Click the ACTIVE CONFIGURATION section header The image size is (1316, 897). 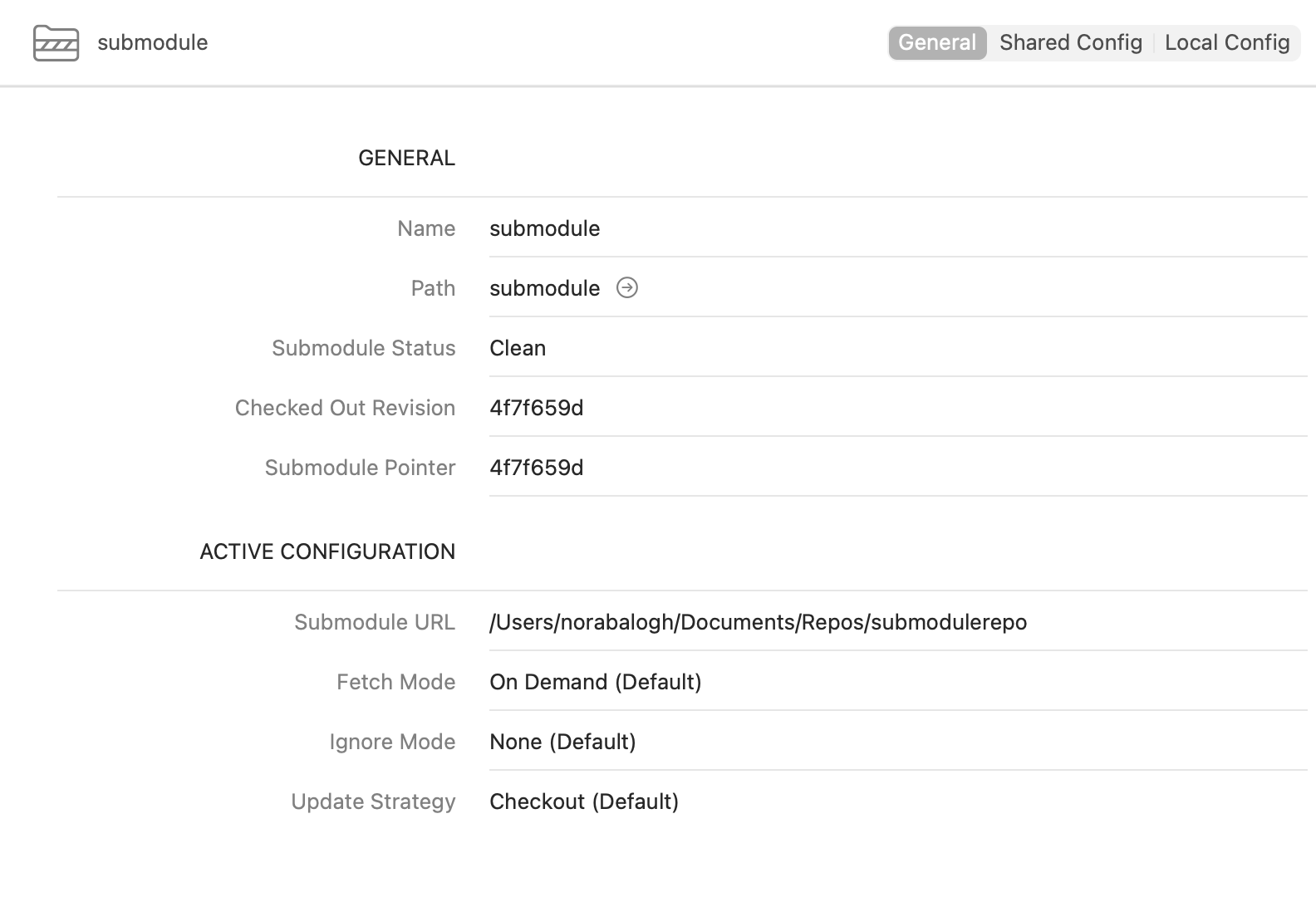click(327, 551)
